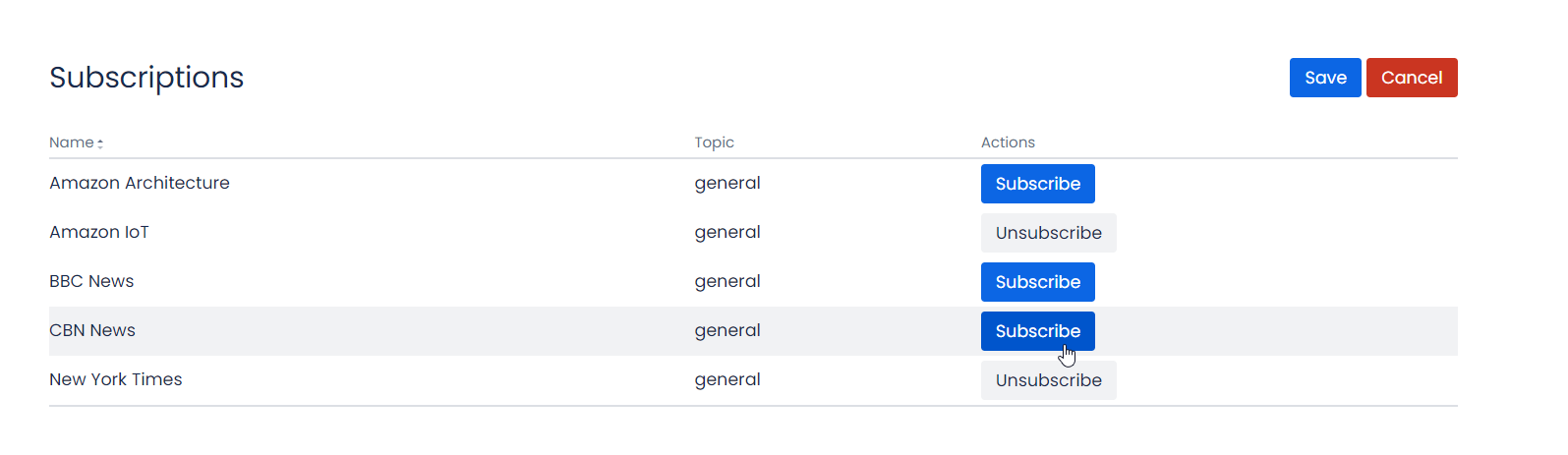
Task: Sort by the Name column header
Action: coord(72,142)
